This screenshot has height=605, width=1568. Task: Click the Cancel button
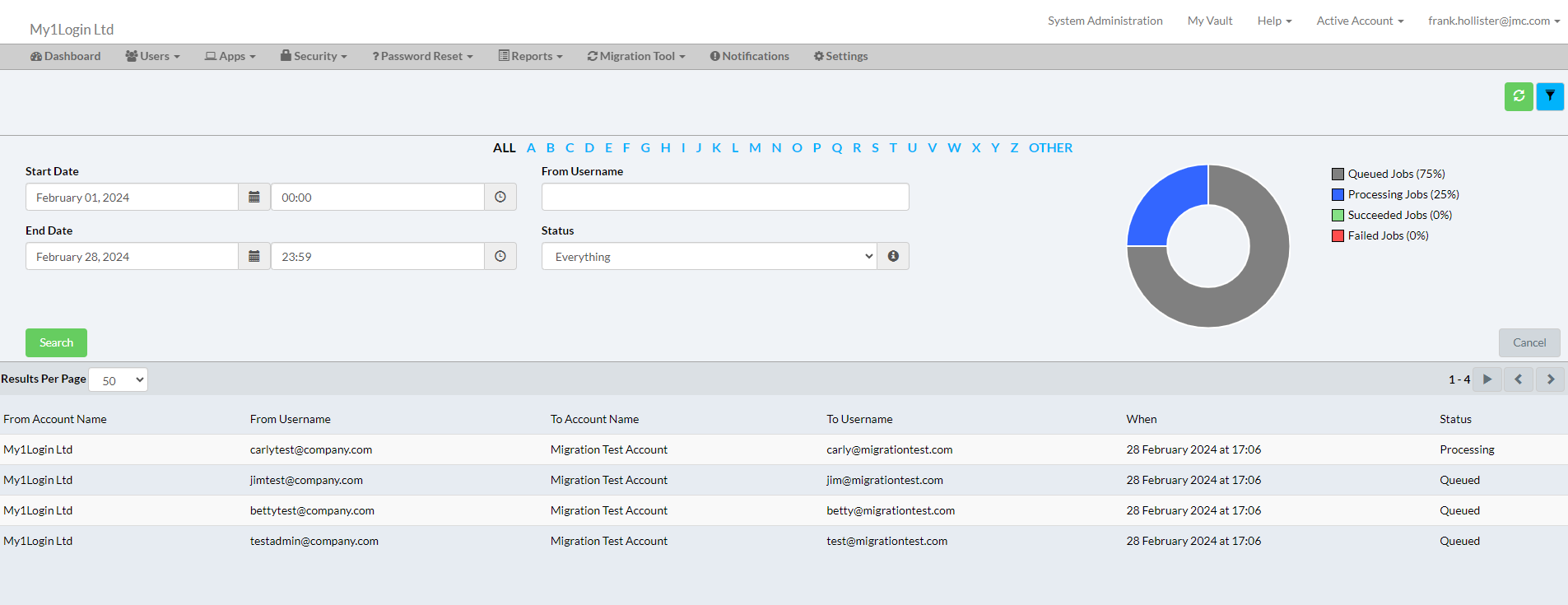click(x=1528, y=342)
